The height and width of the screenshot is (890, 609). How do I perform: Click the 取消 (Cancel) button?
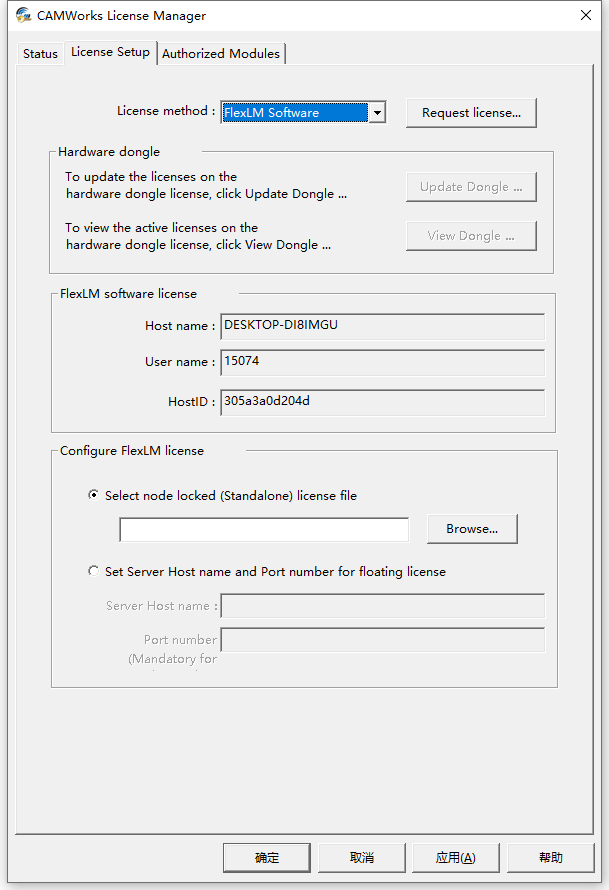click(x=362, y=858)
